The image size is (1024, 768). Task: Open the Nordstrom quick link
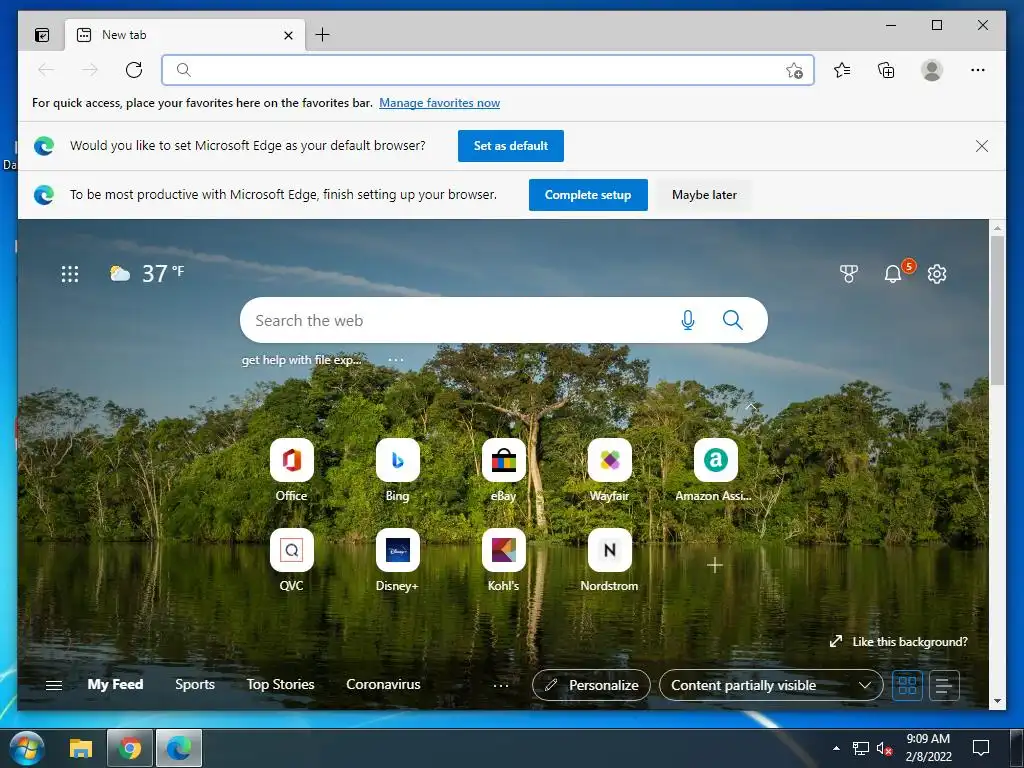(x=609, y=560)
